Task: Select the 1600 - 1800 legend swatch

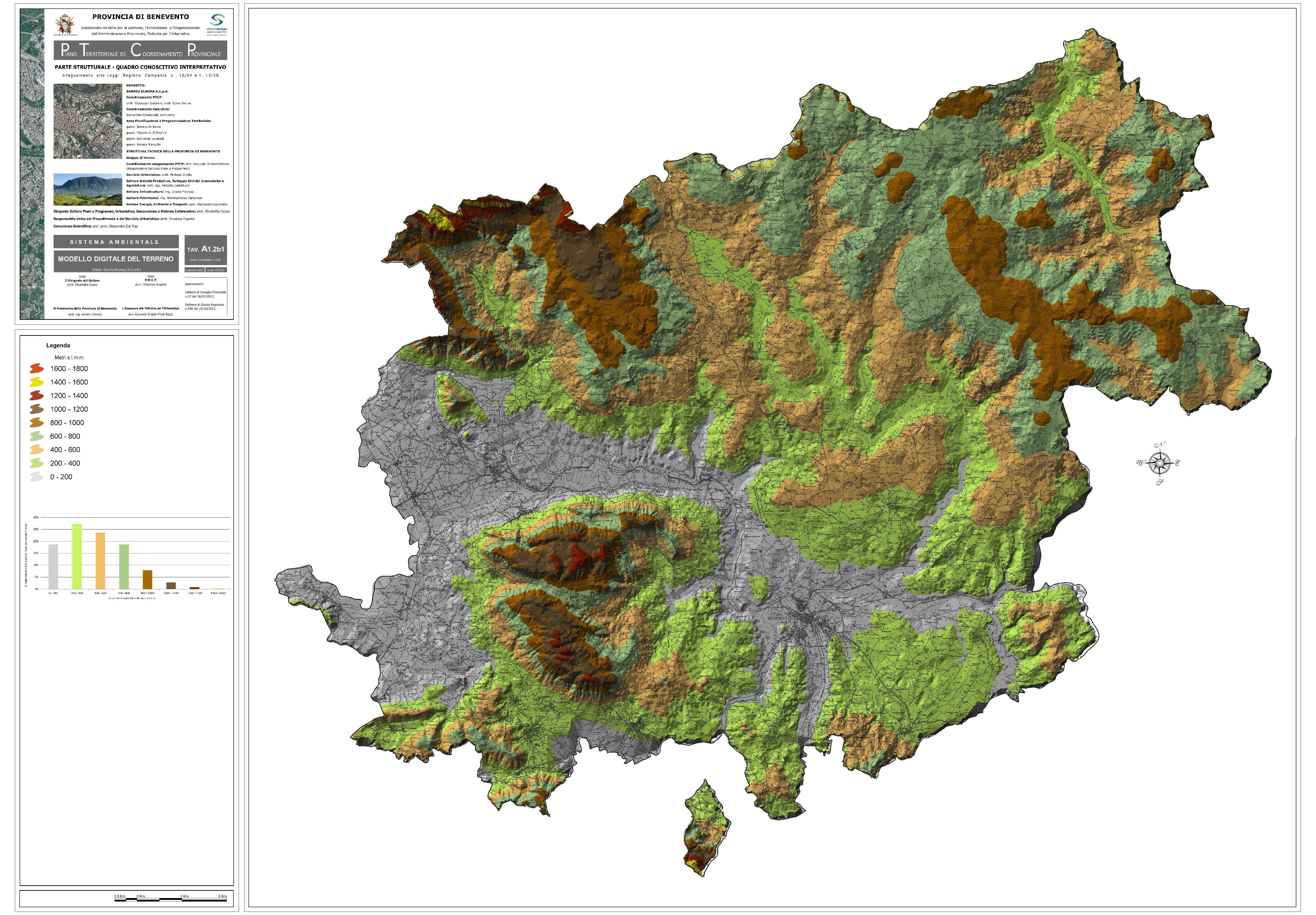Action: (x=37, y=369)
